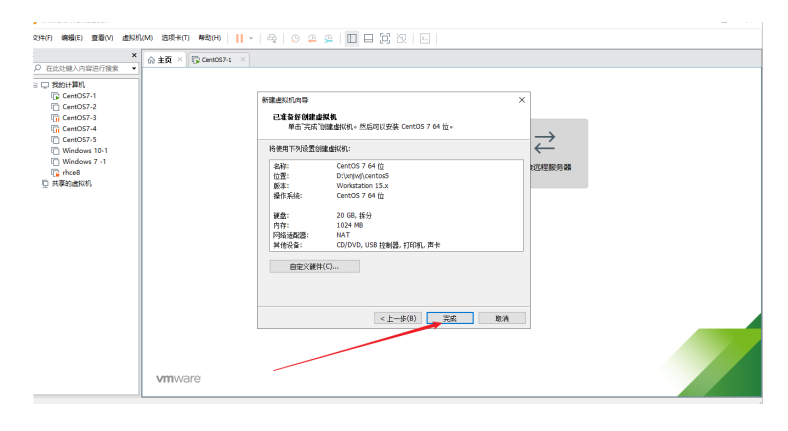
Task: Open the 文件(F) menu
Action: tap(43, 38)
